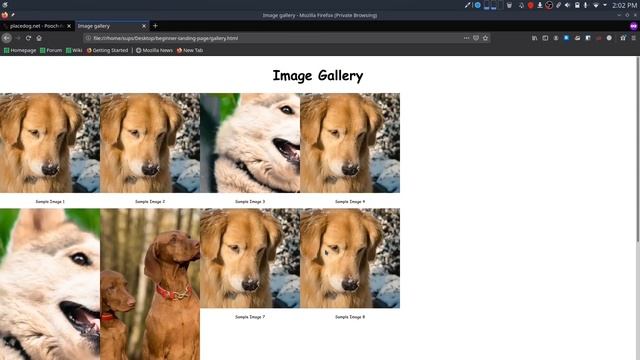640x360 pixels.
Task: Click the page vertical scrollbar
Action: [x=638, y=149]
